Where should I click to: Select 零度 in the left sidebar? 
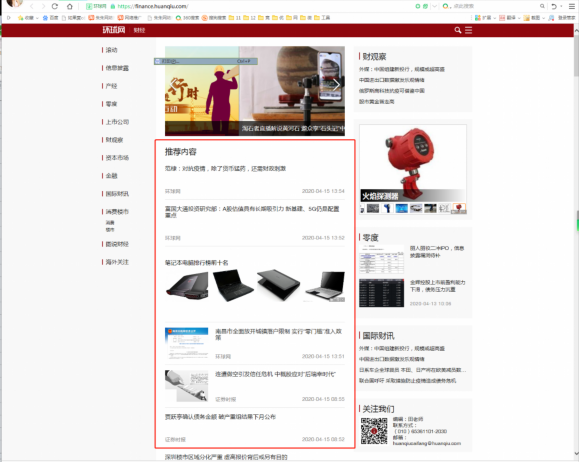111,104
